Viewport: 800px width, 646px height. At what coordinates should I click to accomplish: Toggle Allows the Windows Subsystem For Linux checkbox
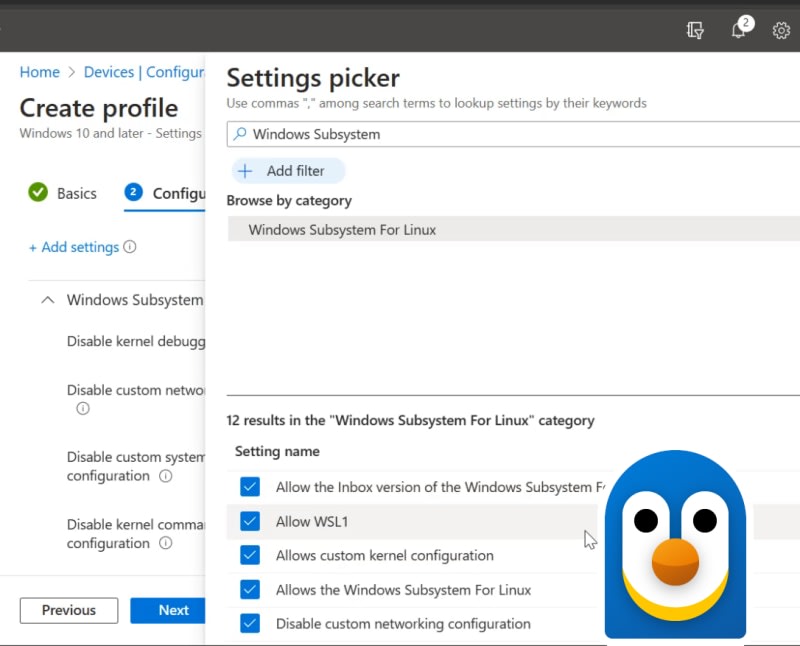tap(250, 589)
